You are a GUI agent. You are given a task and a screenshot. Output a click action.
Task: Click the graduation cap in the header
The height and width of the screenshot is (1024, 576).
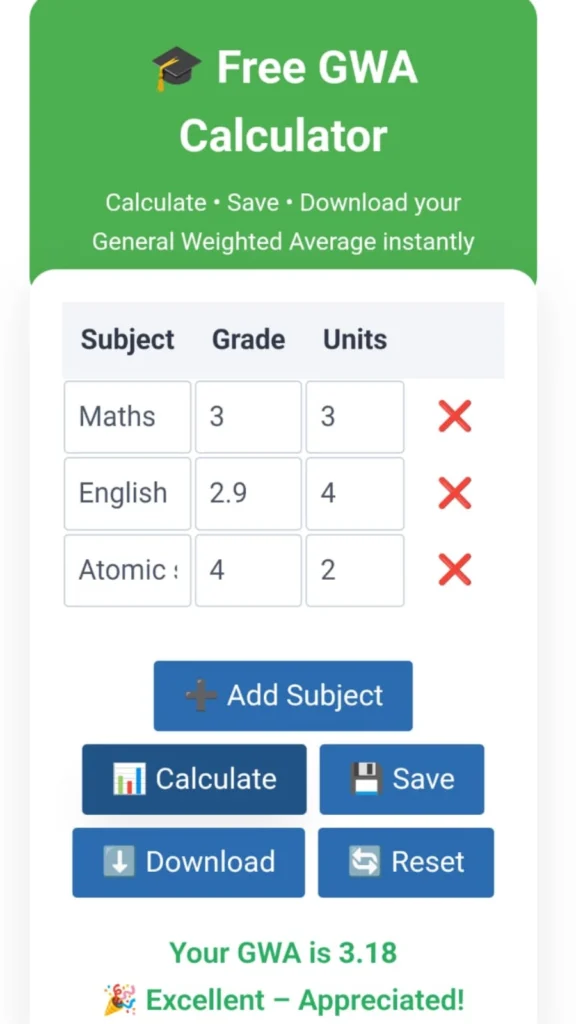click(176, 67)
